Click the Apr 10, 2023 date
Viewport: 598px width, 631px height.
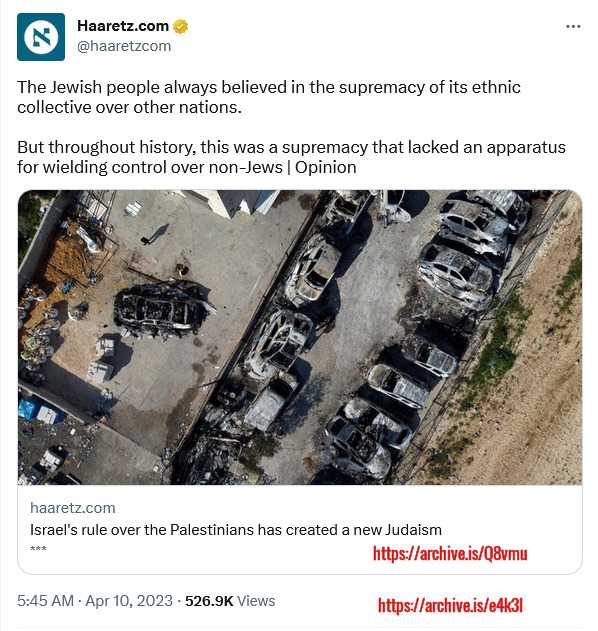click(x=129, y=601)
